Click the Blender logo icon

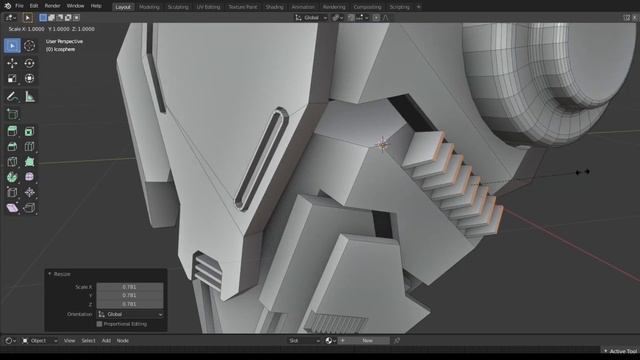[x=7, y=6]
